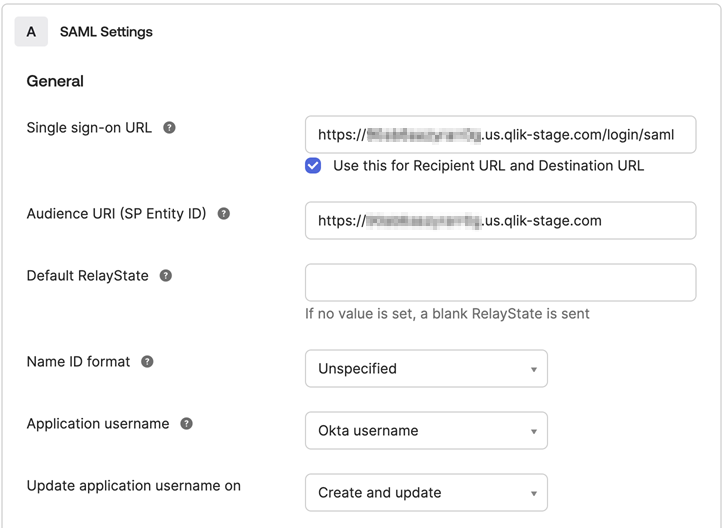Click the blank RelayState hint text
723x528 pixels.
point(447,314)
